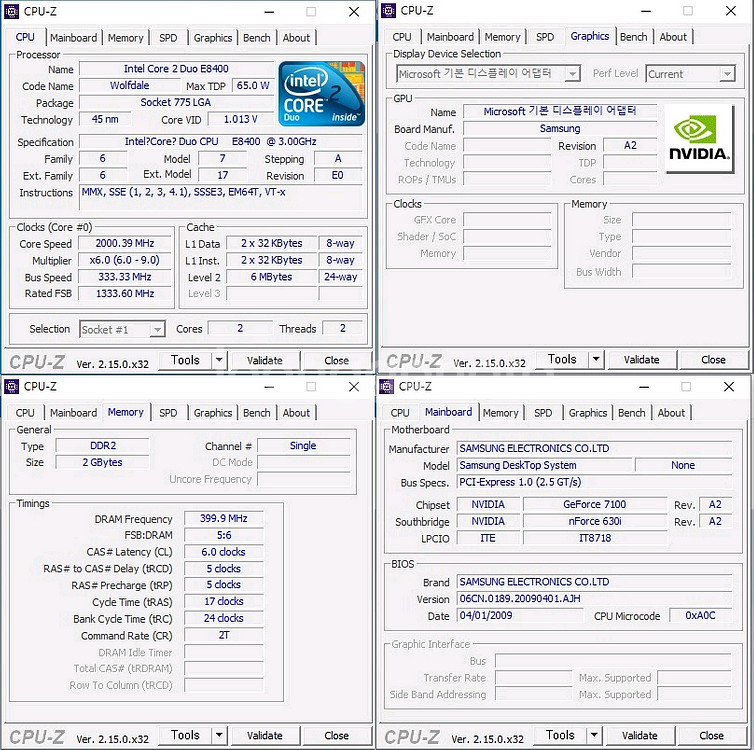
Task: Expand the Tools arrow in the memory timings window
Action: pos(220,735)
